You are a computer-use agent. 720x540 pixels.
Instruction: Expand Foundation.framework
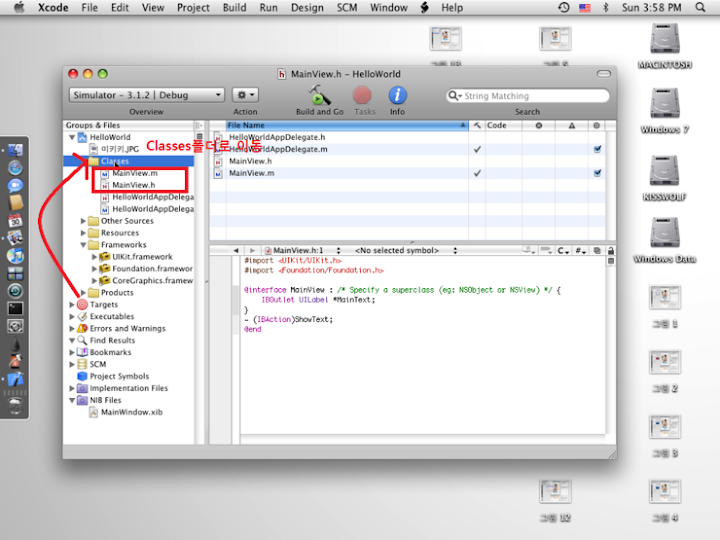[94, 269]
